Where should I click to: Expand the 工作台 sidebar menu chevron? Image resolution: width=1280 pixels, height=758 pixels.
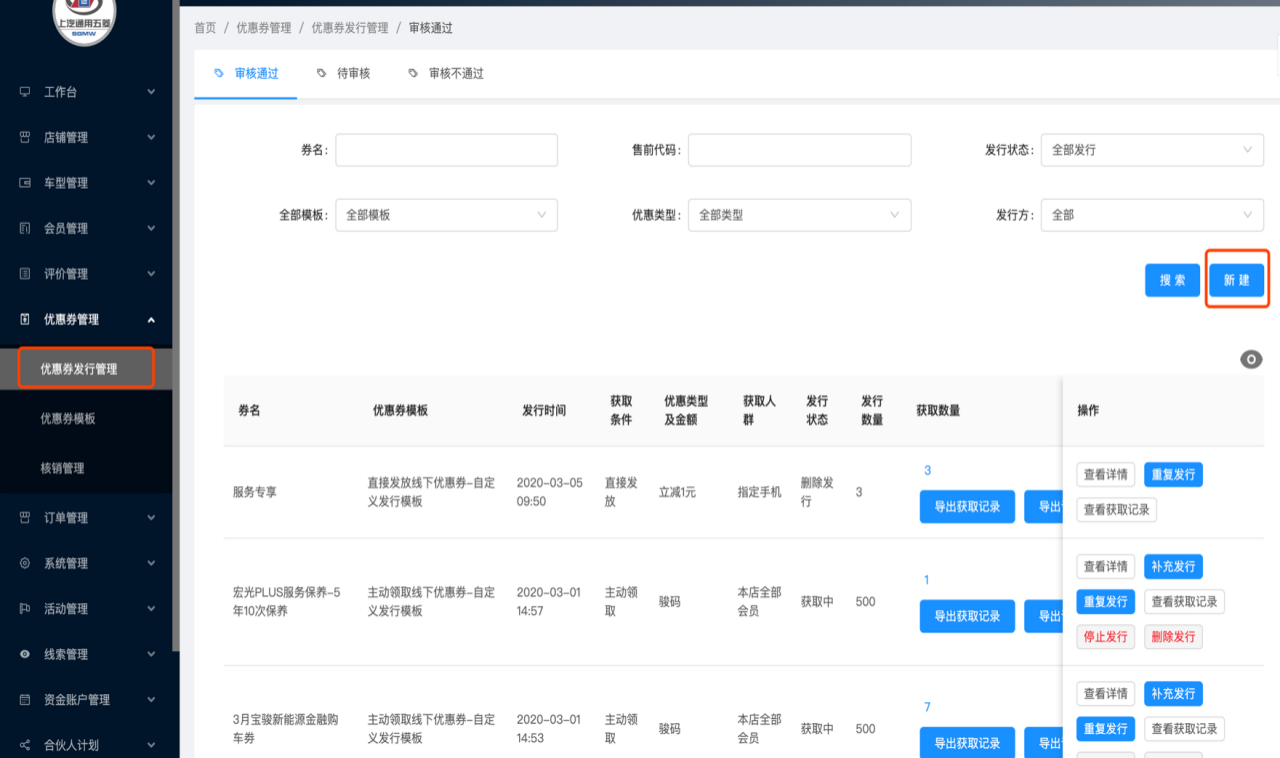pos(151,92)
